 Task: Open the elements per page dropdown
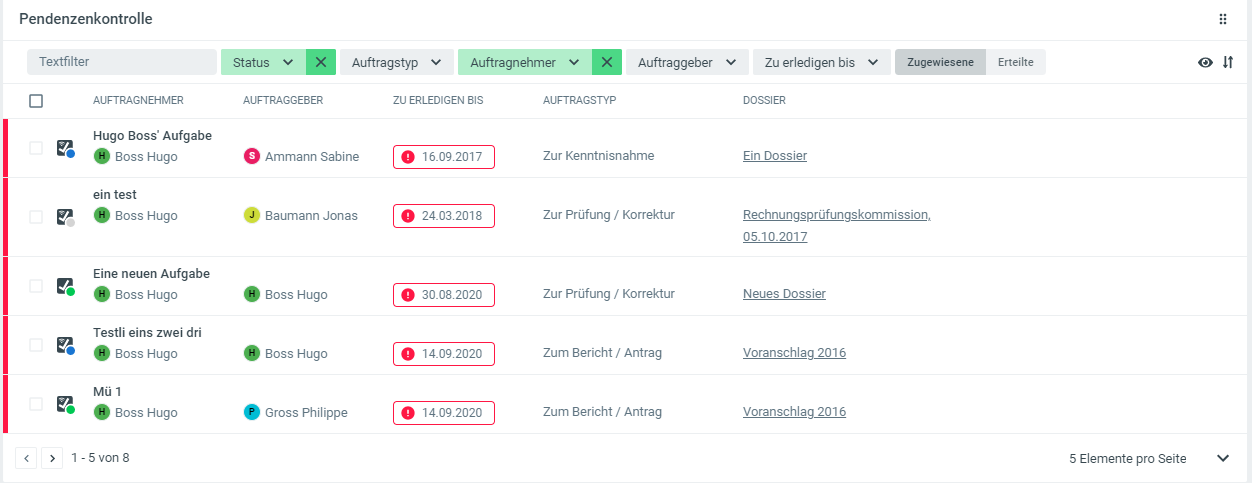1222,458
